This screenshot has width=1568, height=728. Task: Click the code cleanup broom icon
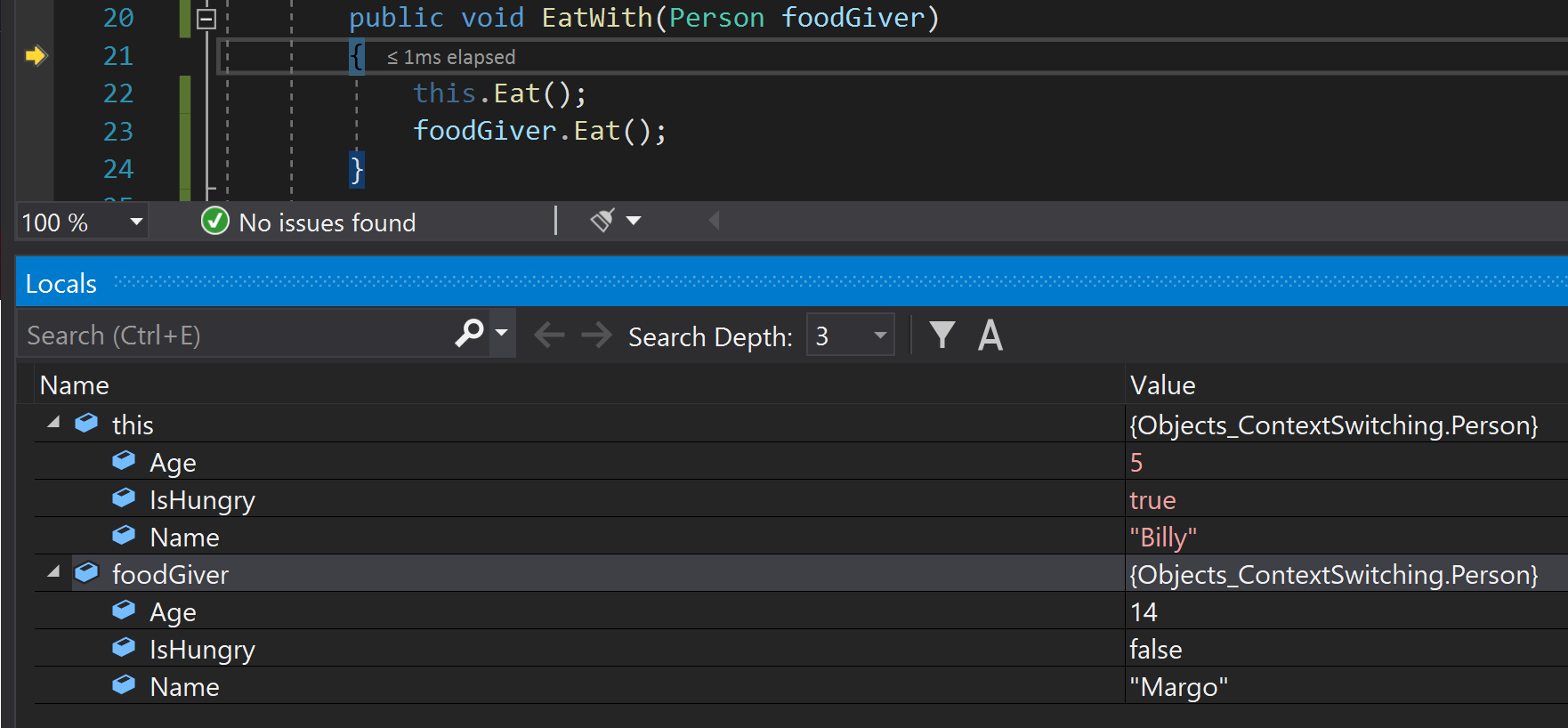[x=602, y=220]
